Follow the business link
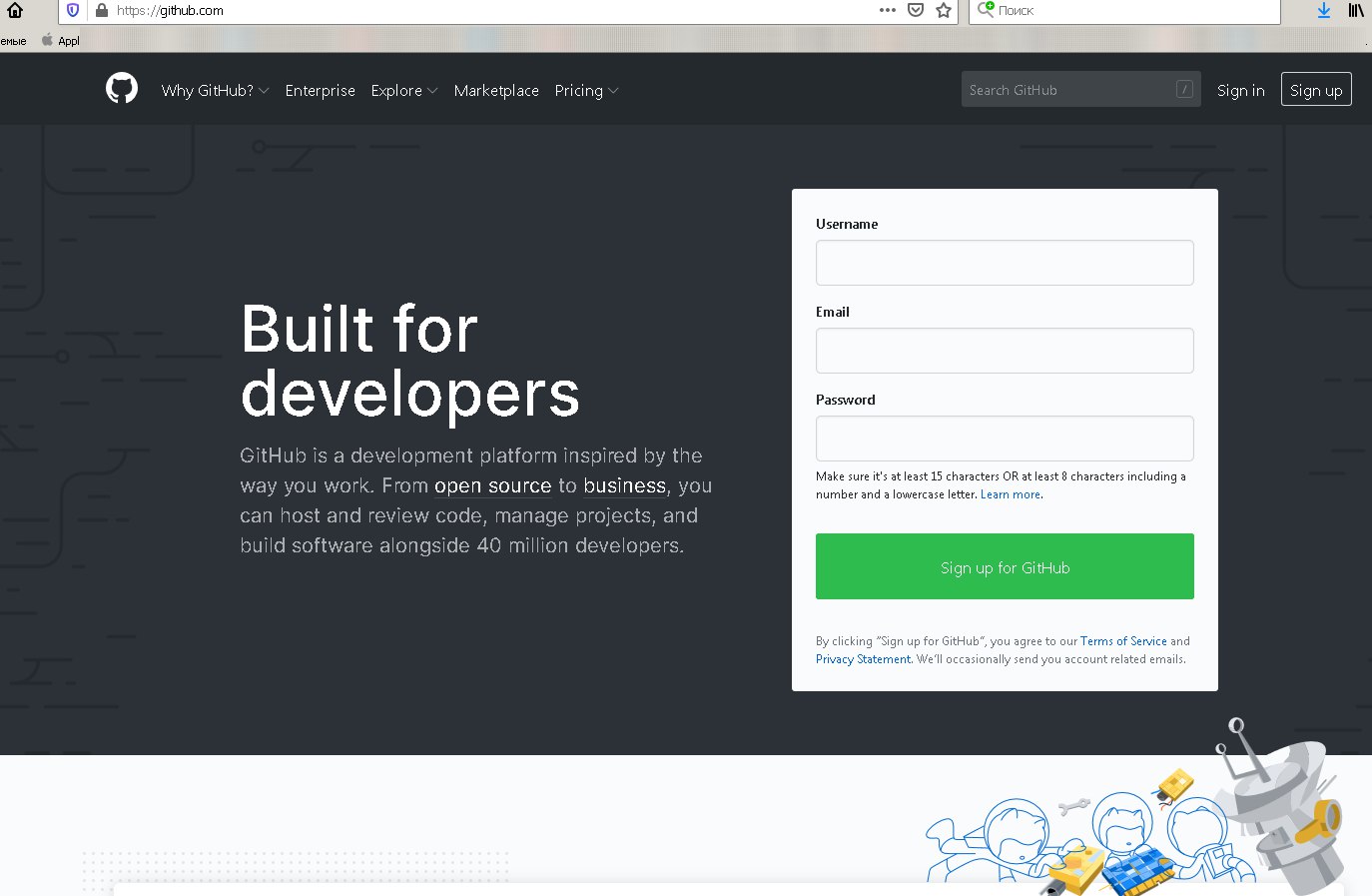This screenshot has height=896, width=1372. coord(624,485)
